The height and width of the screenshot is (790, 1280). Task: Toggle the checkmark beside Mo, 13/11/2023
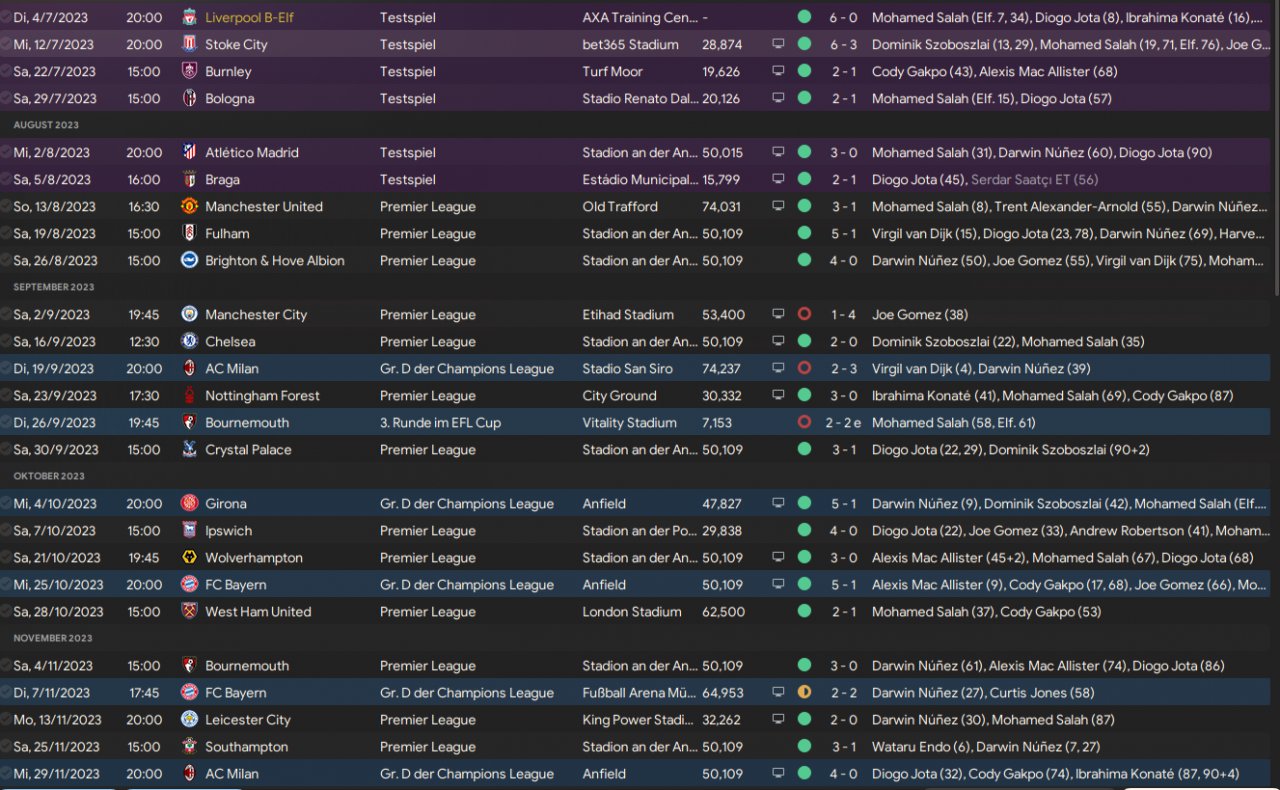pos(6,720)
